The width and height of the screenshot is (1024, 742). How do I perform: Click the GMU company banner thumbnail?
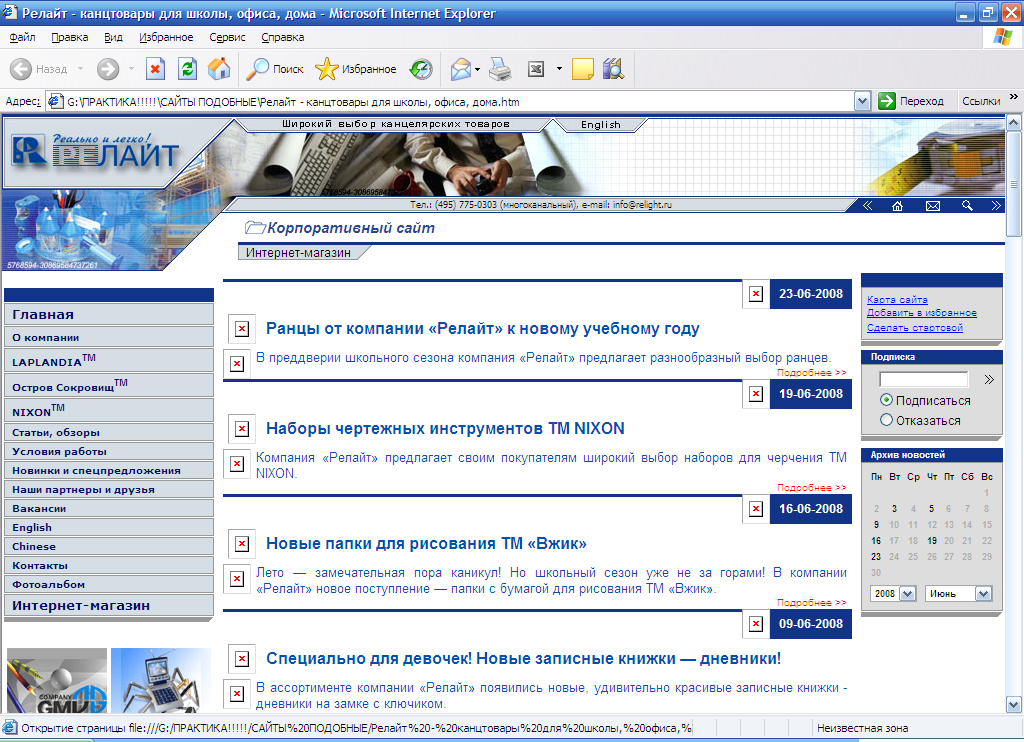click(57, 680)
